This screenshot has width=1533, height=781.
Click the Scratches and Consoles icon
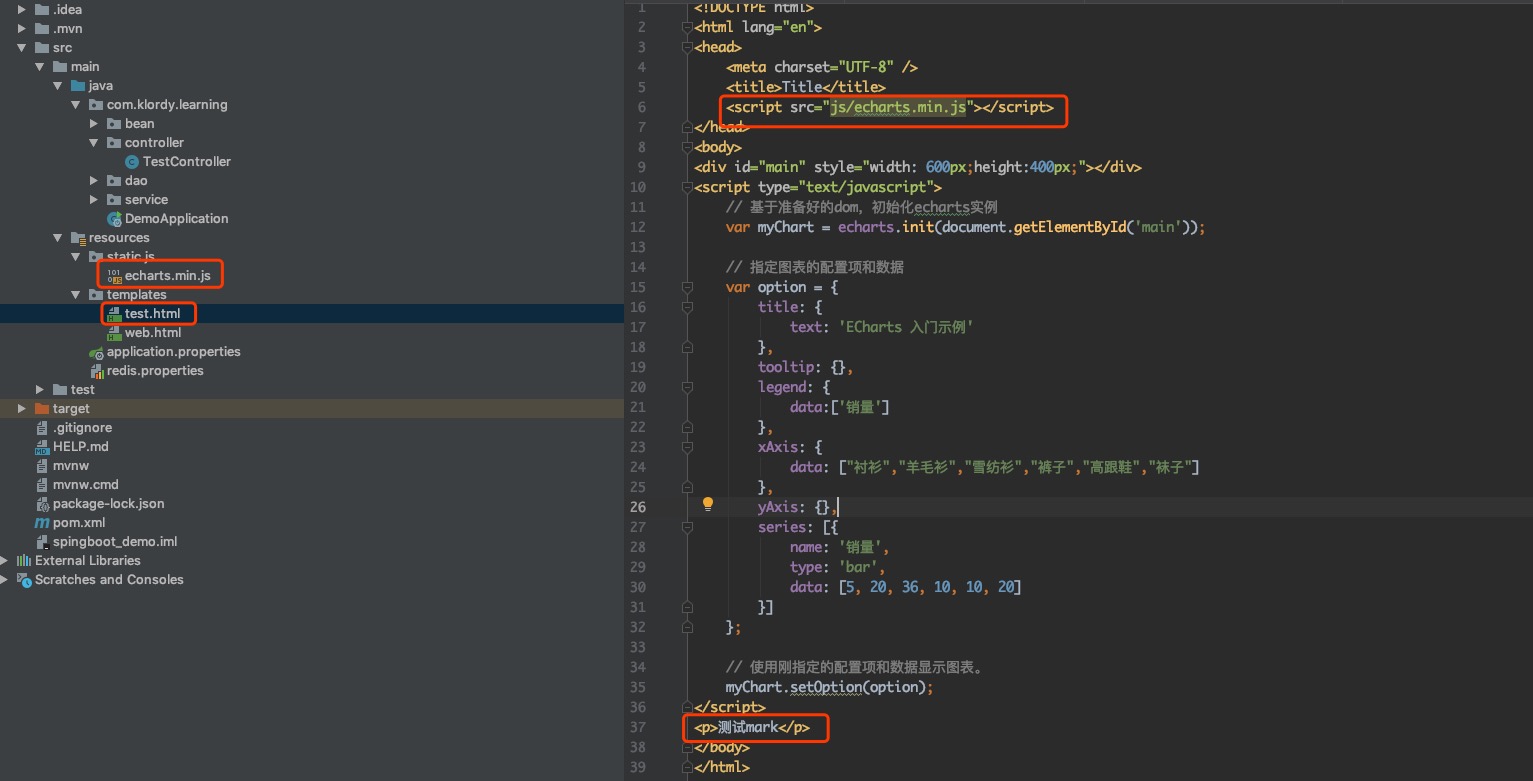24,580
